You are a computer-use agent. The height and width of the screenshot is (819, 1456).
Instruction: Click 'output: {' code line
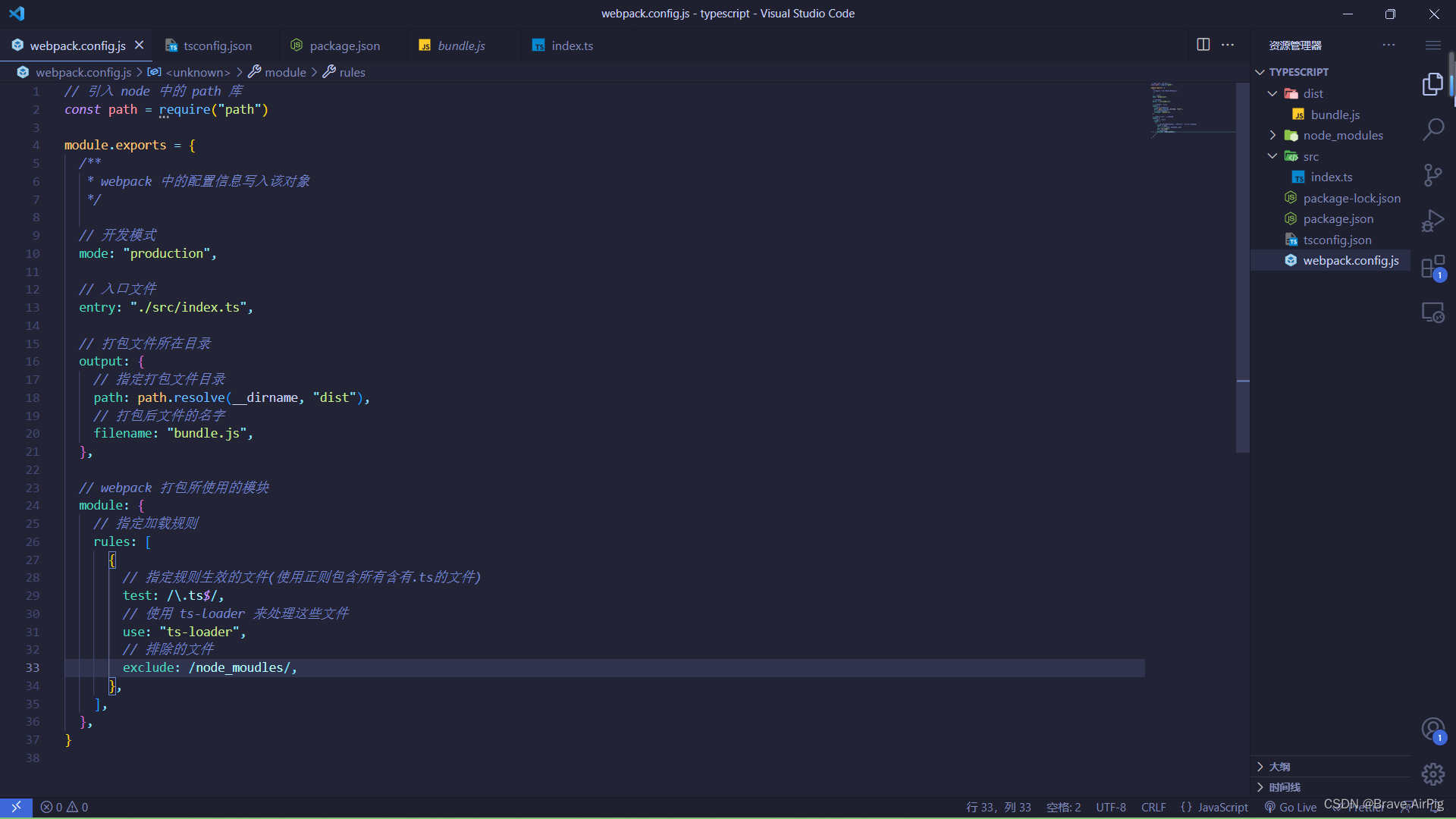111,361
